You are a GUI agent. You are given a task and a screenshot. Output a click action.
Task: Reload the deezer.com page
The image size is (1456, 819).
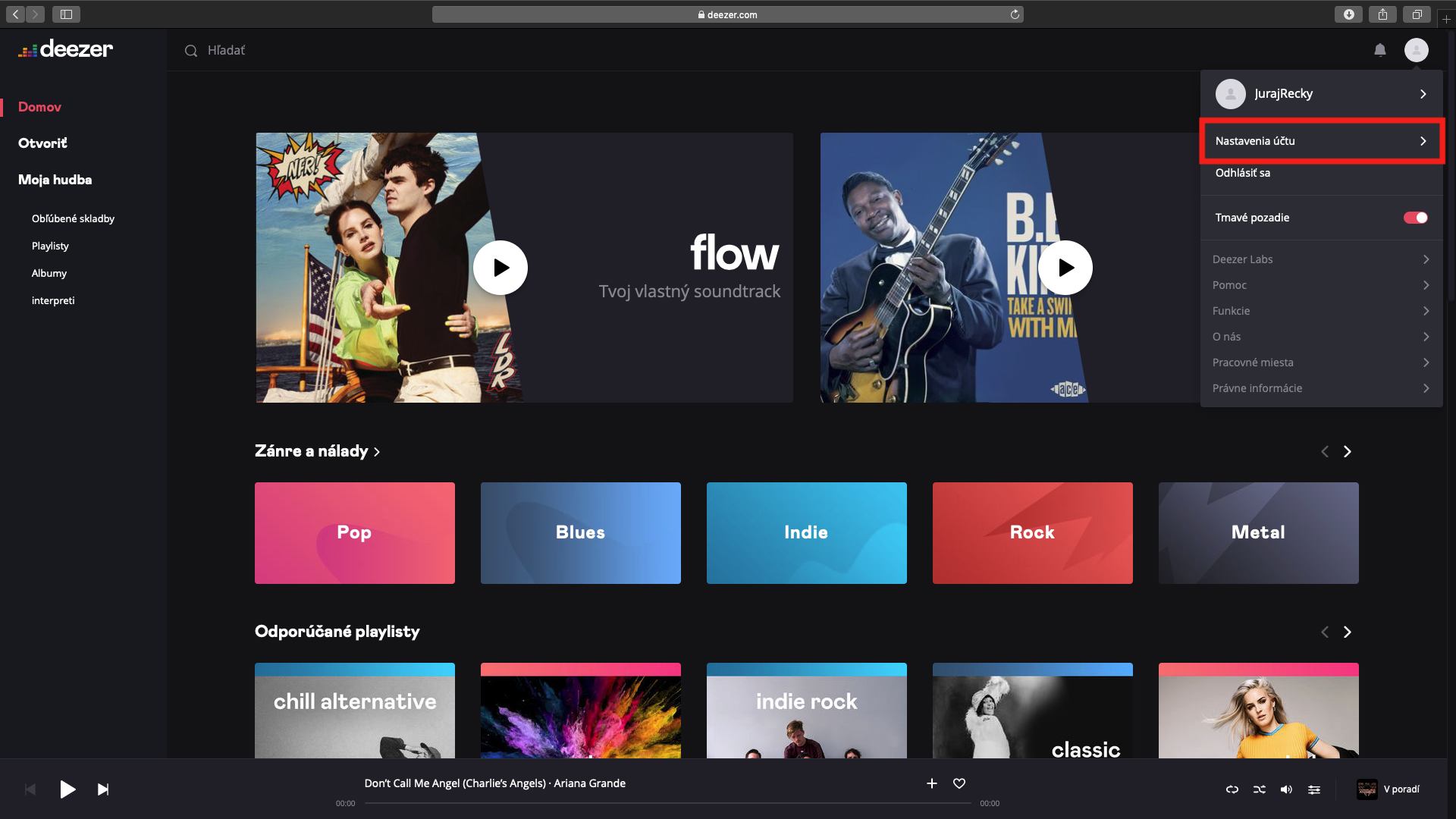pyautogui.click(x=1015, y=14)
